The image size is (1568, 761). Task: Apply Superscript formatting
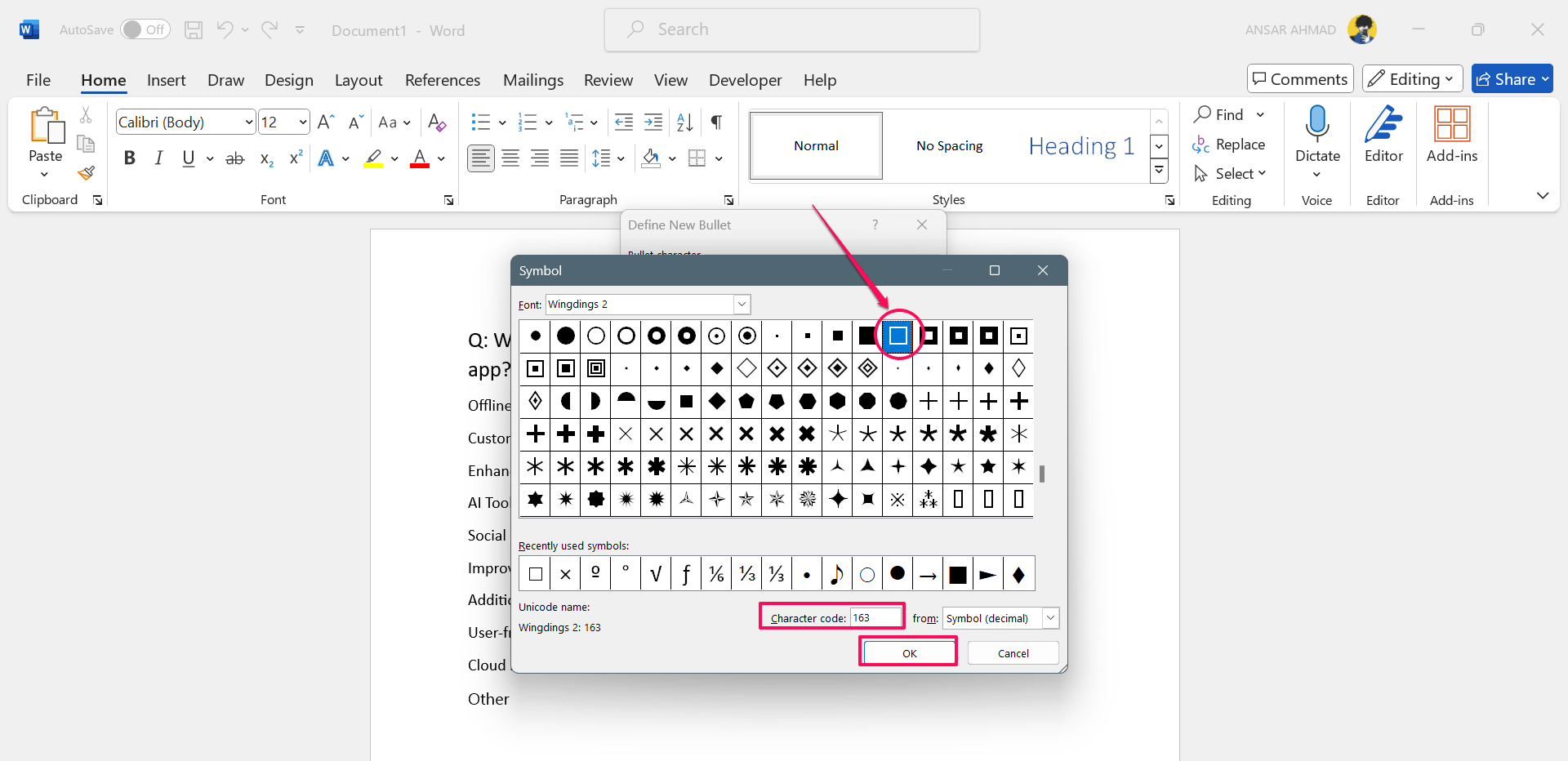pyautogui.click(x=296, y=158)
